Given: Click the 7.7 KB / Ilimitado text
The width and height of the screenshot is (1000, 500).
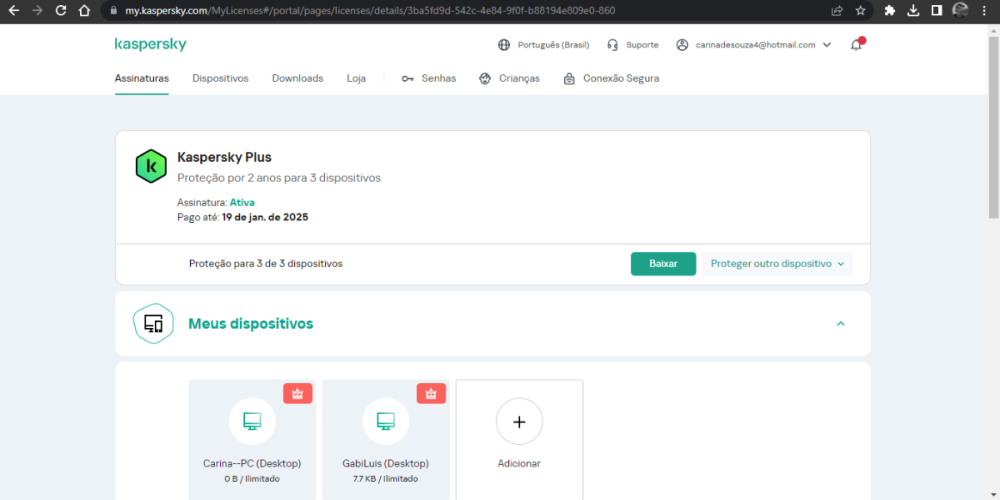Looking at the screenshot, I should 386,478.
